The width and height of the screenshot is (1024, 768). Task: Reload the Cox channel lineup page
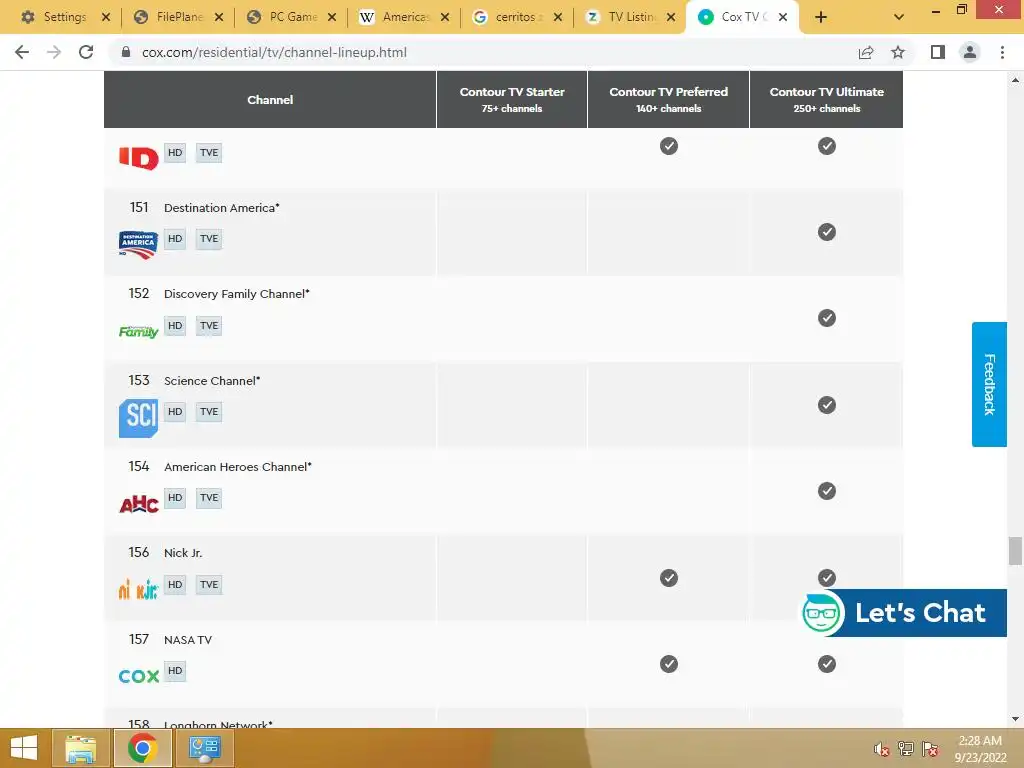pos(86,52)
